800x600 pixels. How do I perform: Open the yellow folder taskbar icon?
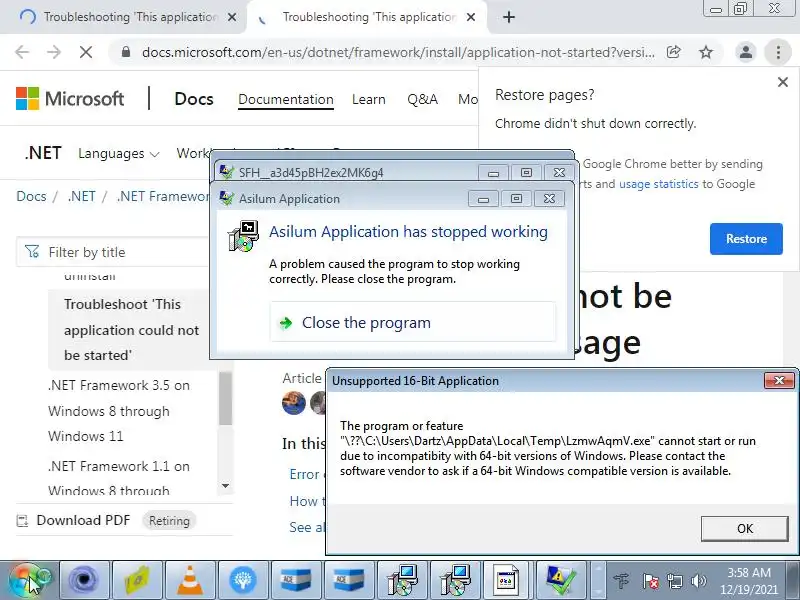(138, 581)
